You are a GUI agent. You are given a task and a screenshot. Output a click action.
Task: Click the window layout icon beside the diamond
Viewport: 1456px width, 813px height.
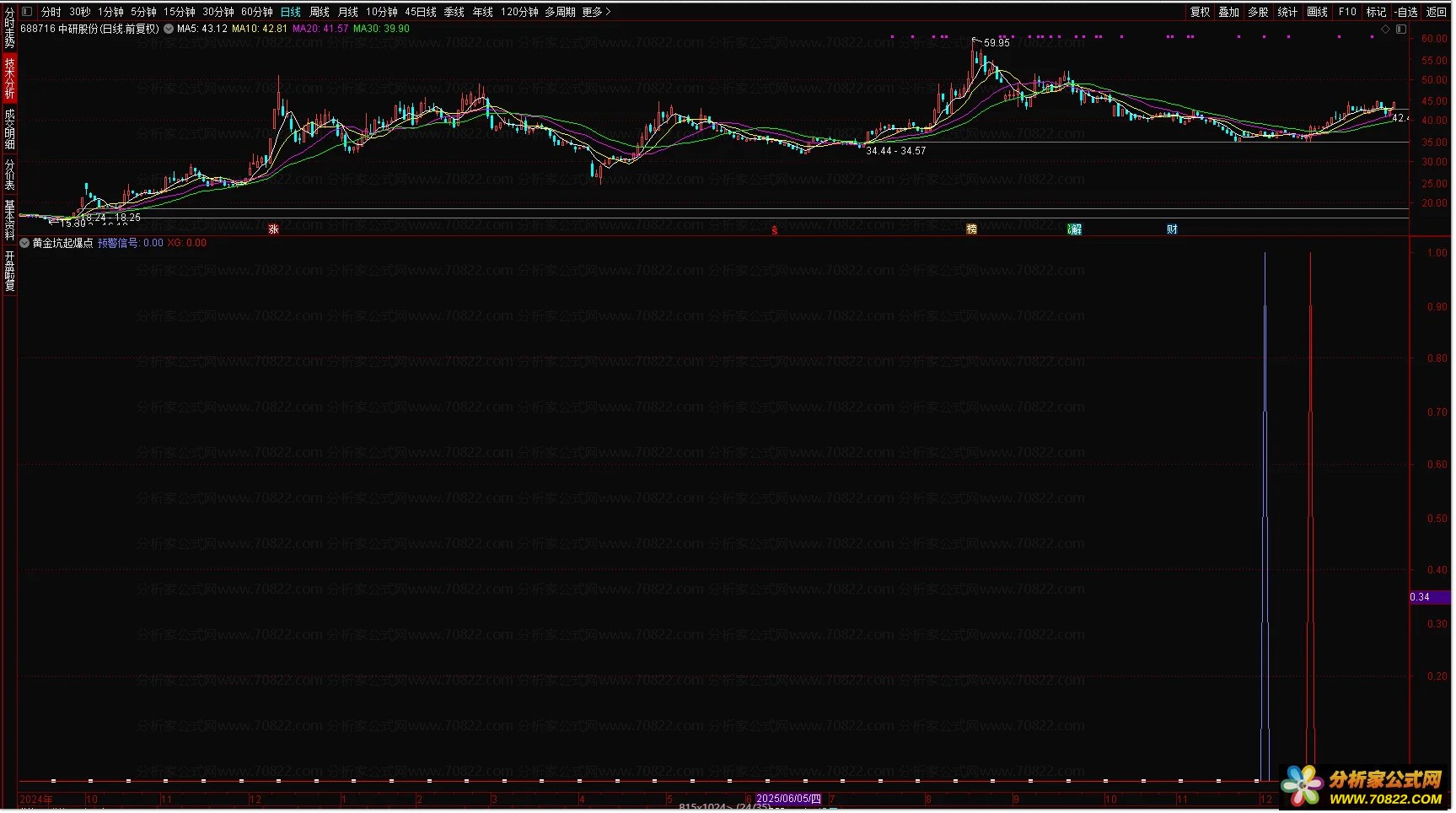pos(1401,29)
